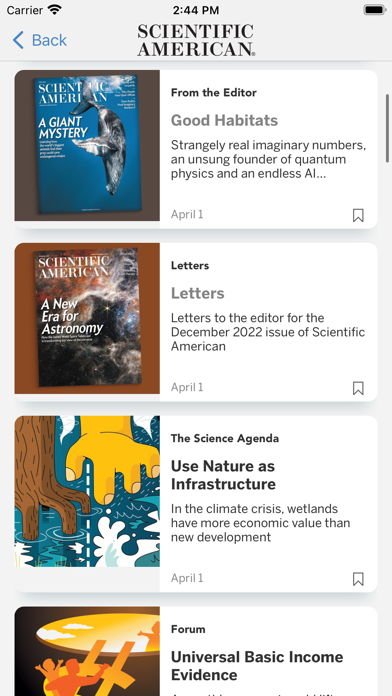
Task: Open the Letters headline
Action: [x=198, y=293]
